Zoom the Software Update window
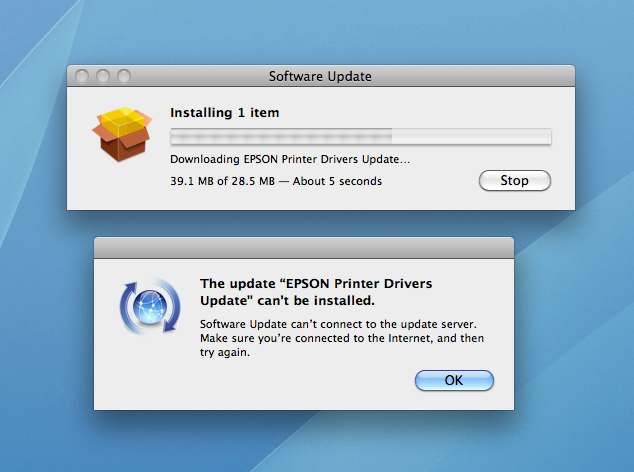This screenshot has height=472, width=634. pyautogui.click(x=124, y=76)
